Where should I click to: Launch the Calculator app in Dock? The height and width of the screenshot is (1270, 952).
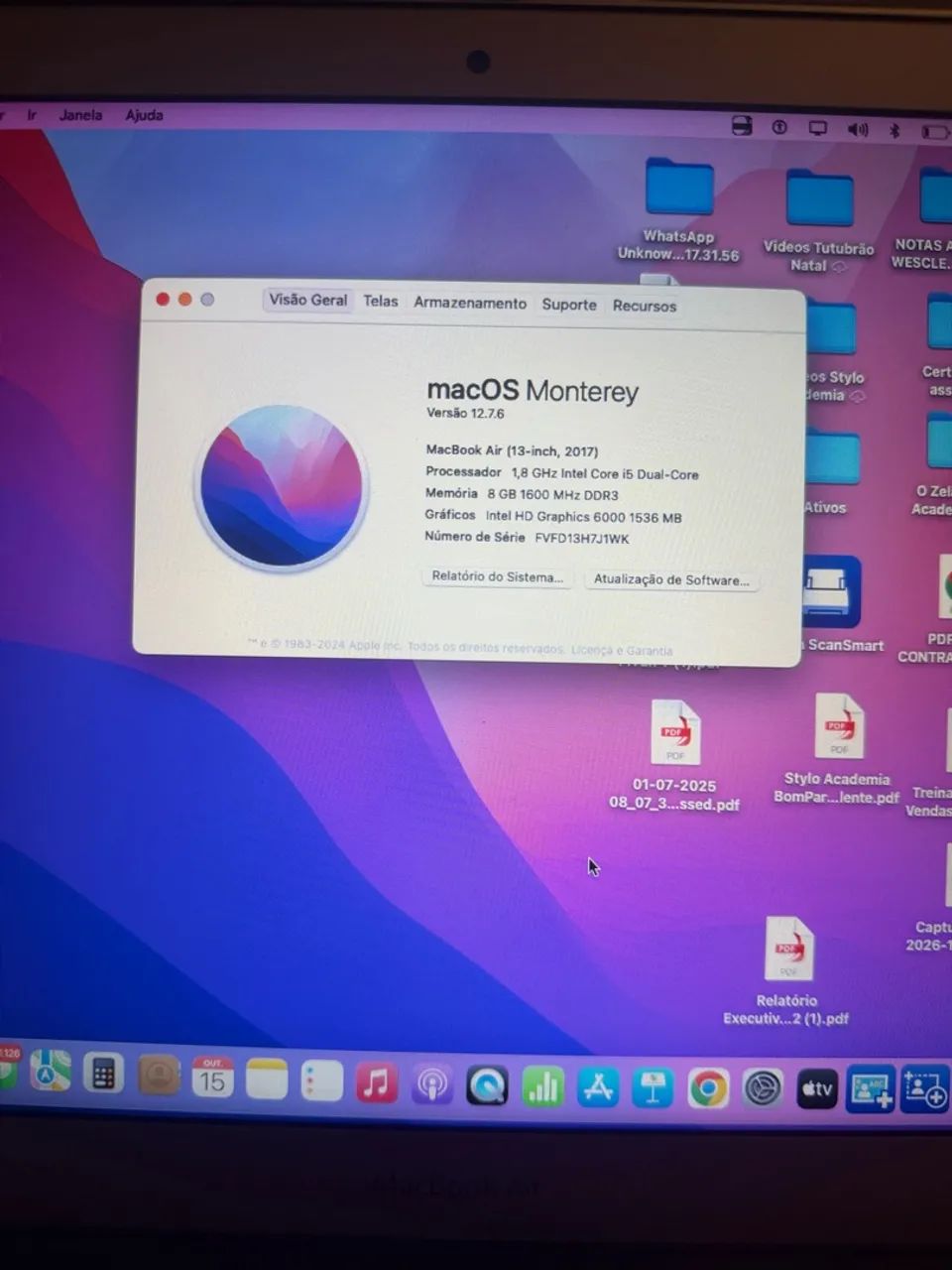(x=103, y=1074)
